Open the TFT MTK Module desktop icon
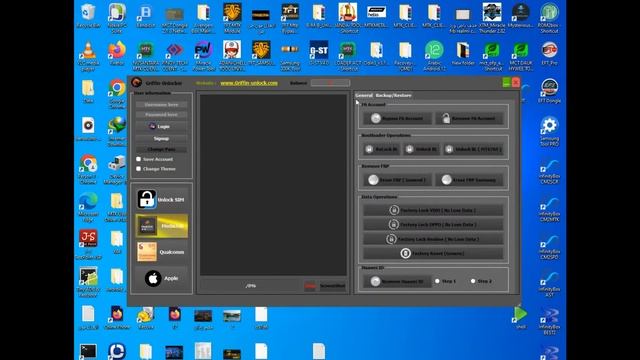The width and height of the screenshot is (640, 360). 232,18
